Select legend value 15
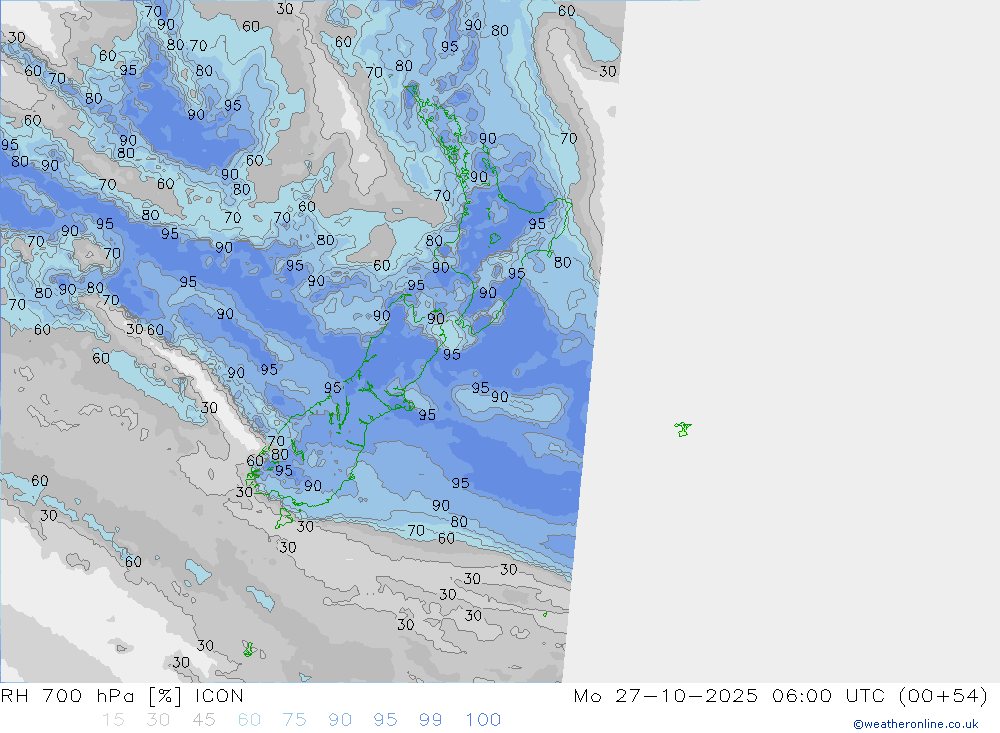Viewport: 1000px width, 733px height. 113,720
